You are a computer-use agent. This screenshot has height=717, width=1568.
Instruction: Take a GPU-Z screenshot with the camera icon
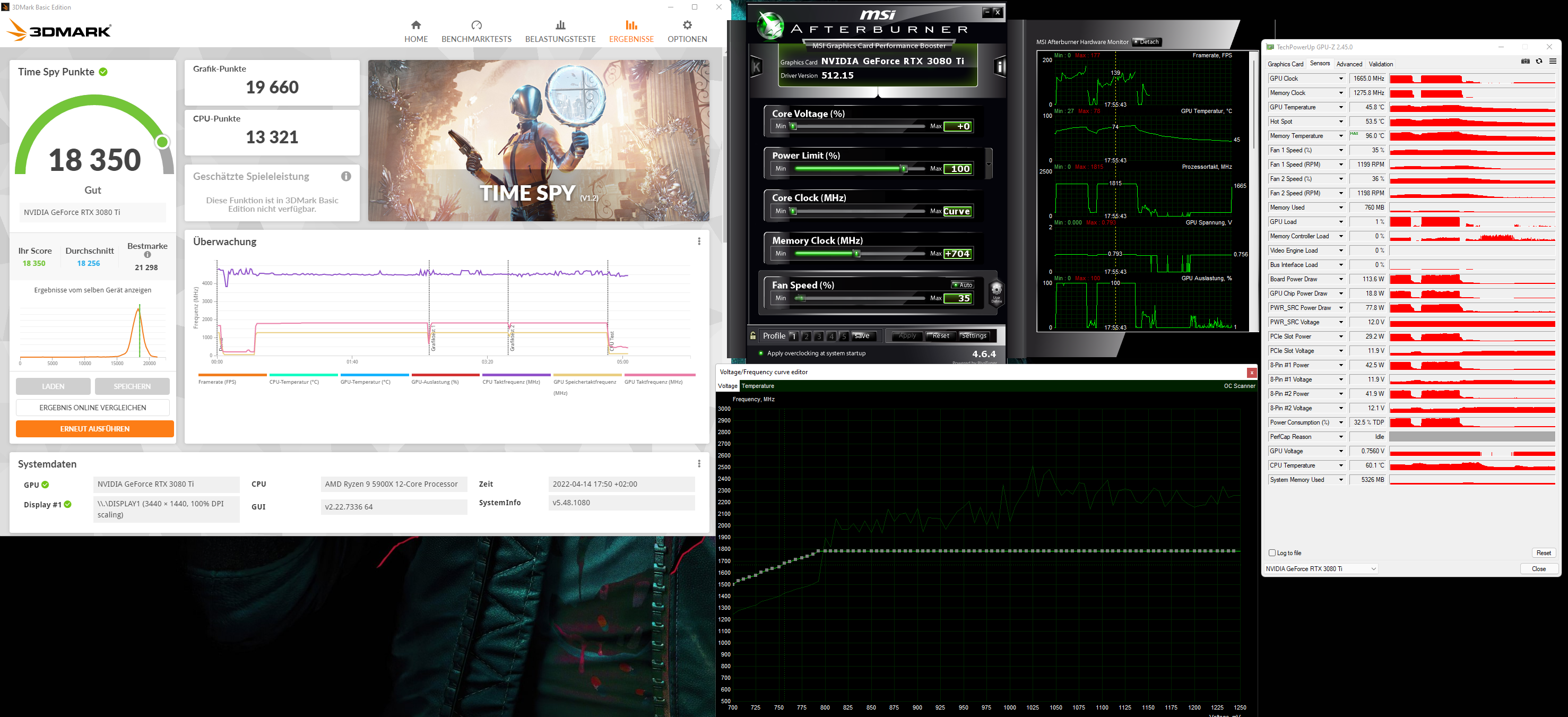coord(1526,62)
